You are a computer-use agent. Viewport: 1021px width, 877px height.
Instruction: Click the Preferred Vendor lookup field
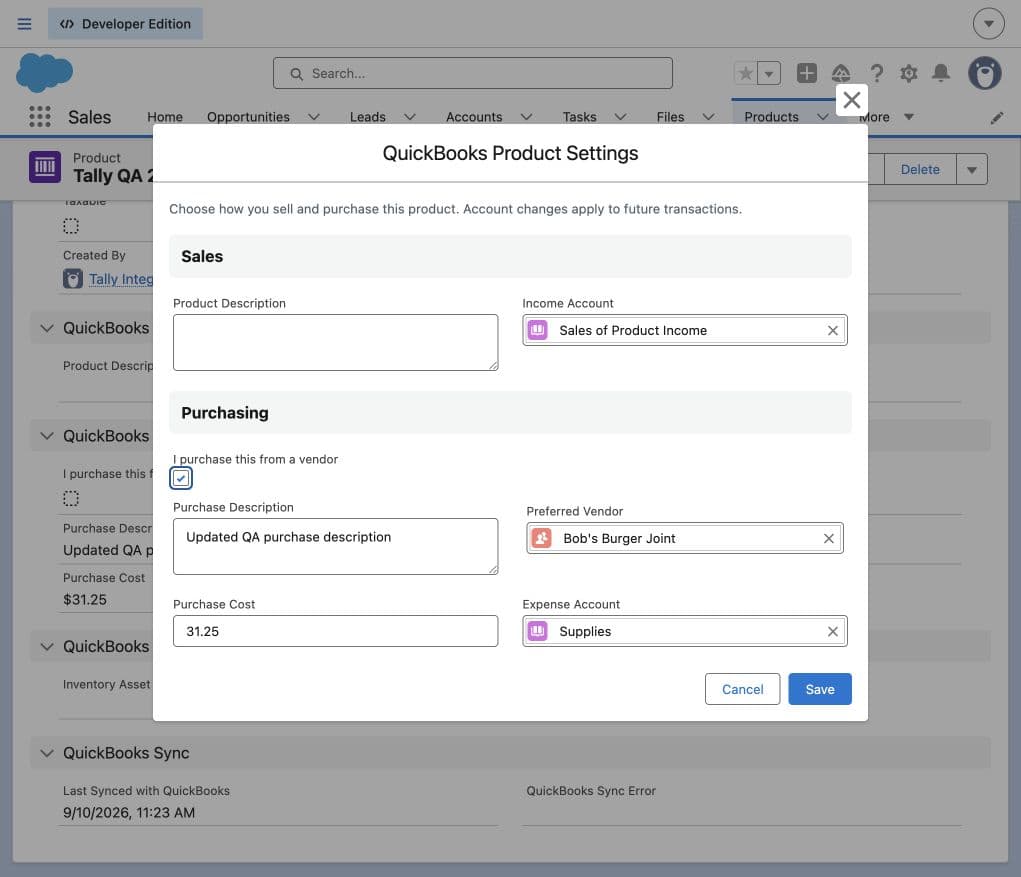pyautogui.click(x=684, y=538)
